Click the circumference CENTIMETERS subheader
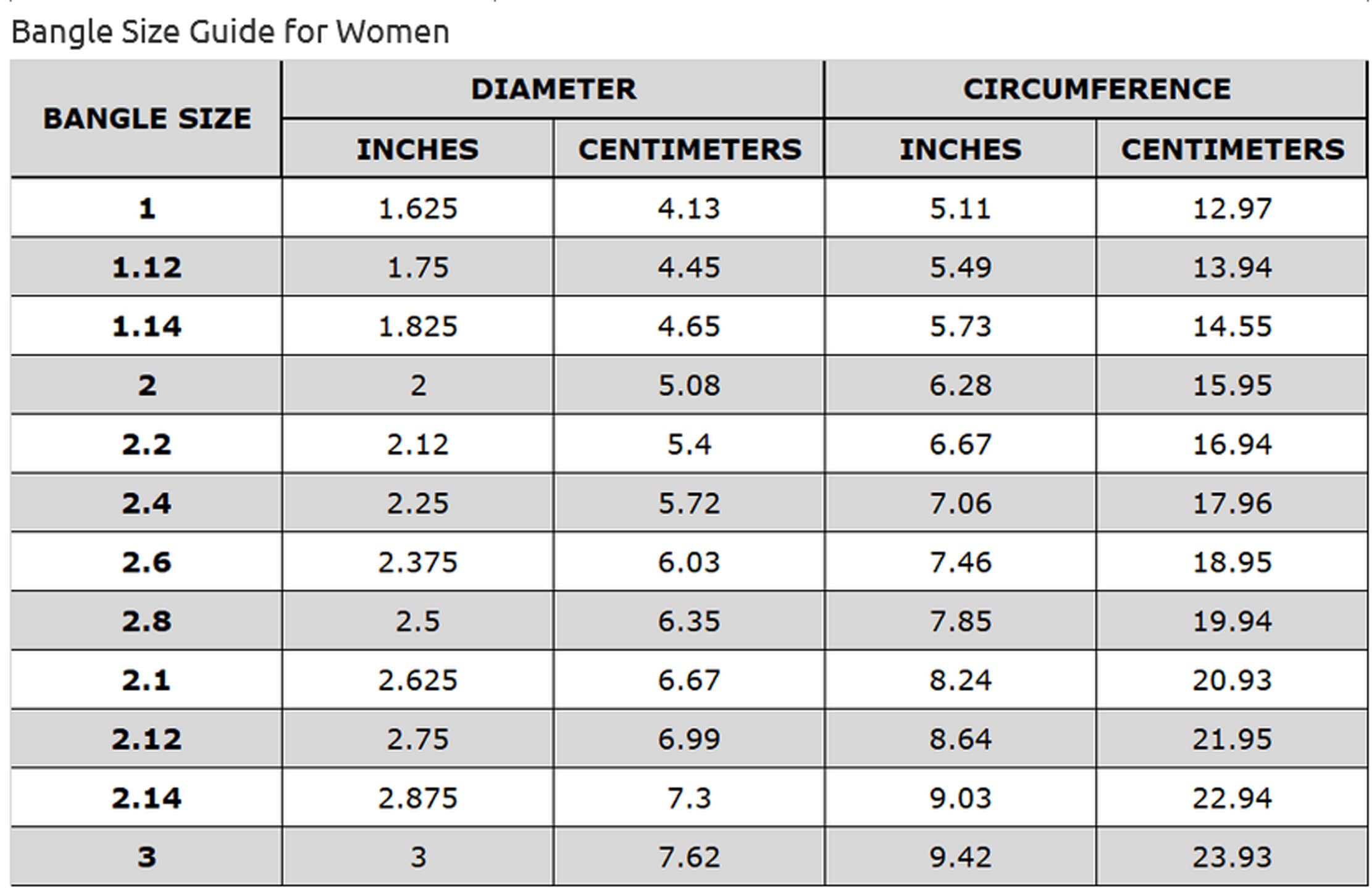 tap(1232, 149)
